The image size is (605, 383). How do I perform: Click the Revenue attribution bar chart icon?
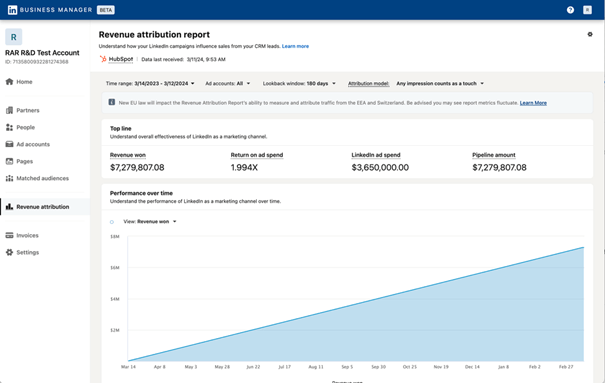pos(9,207)
